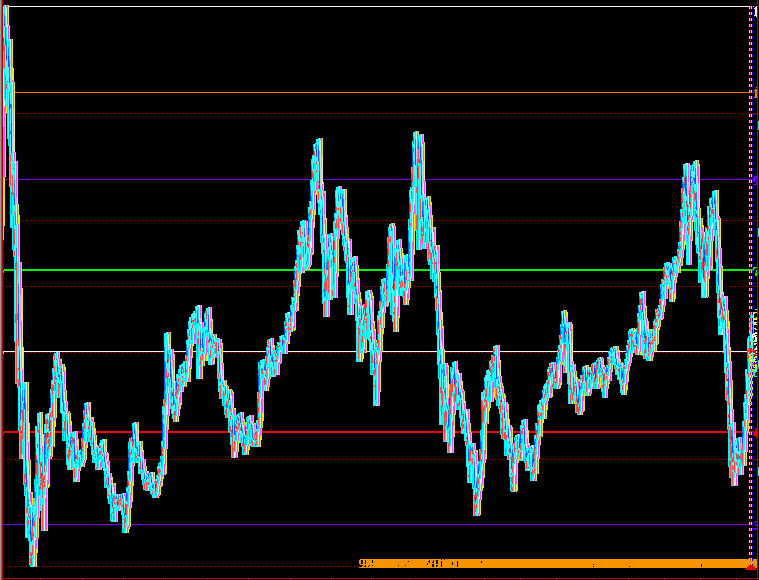Click the white horizontal line at chart top

point(300,7)
